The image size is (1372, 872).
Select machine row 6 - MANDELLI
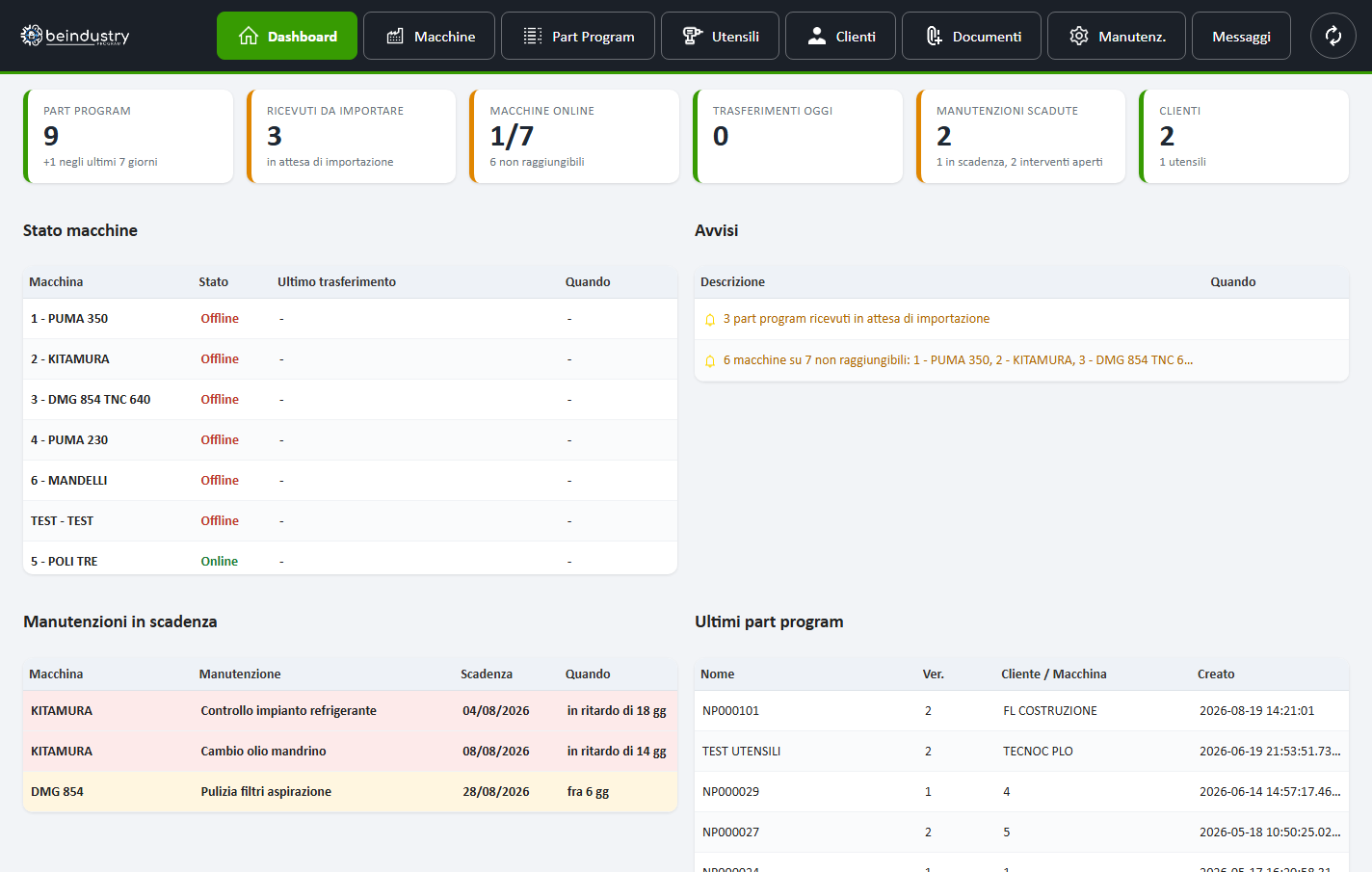click(350, 480)
